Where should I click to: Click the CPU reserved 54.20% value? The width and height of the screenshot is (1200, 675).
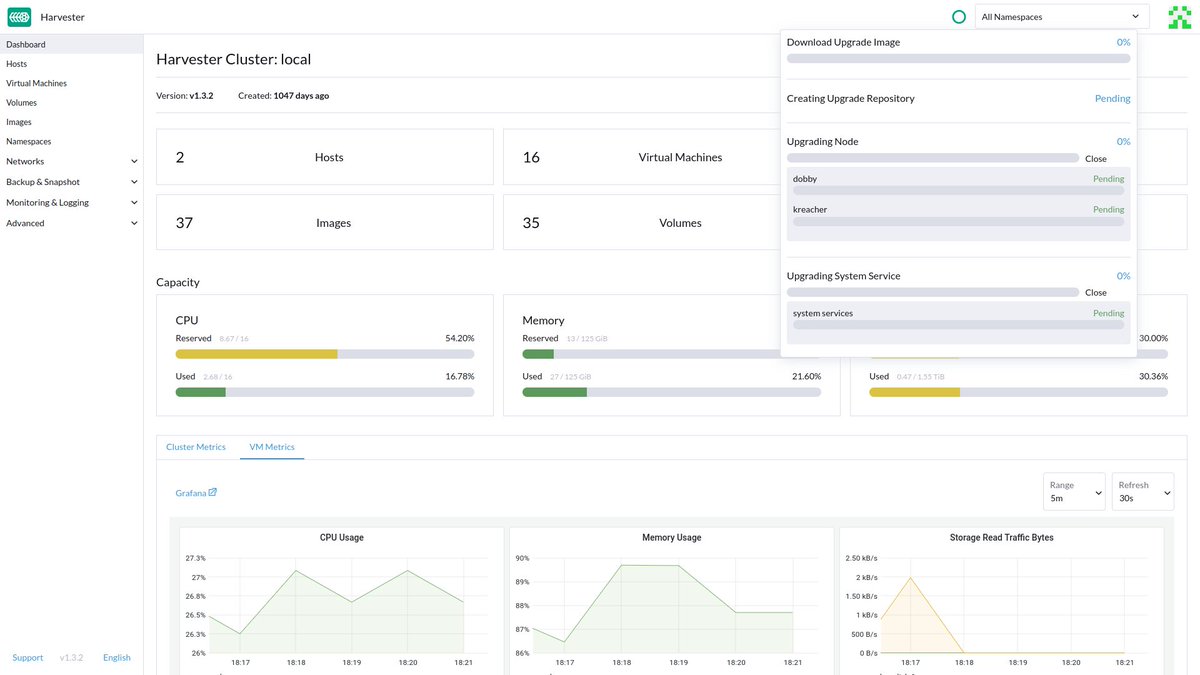[459, 339]
